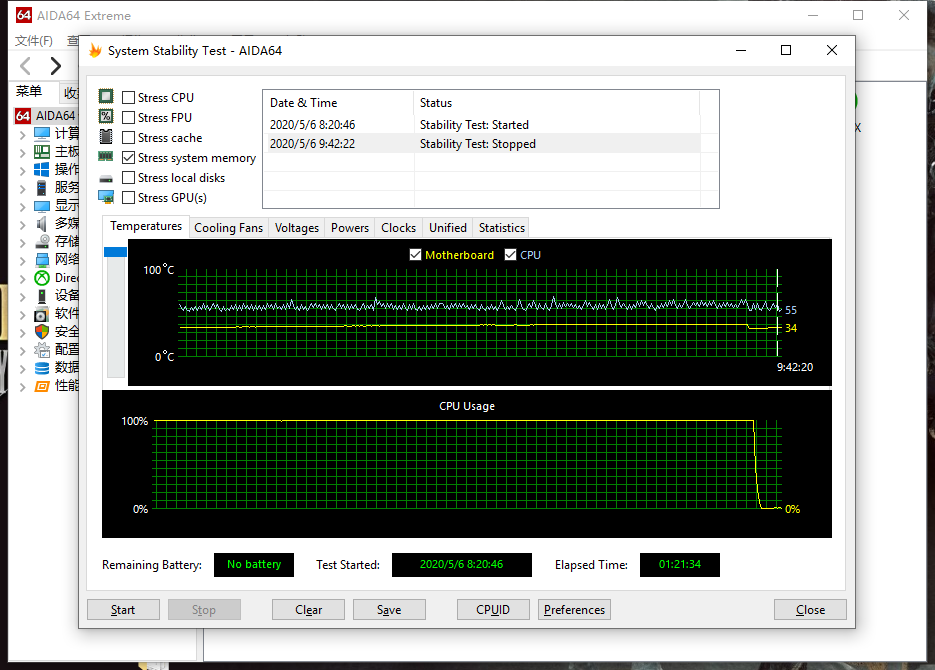Expand the DirectX tree node
The width and height of the screenshot is (935, 670).
[22, 278]
